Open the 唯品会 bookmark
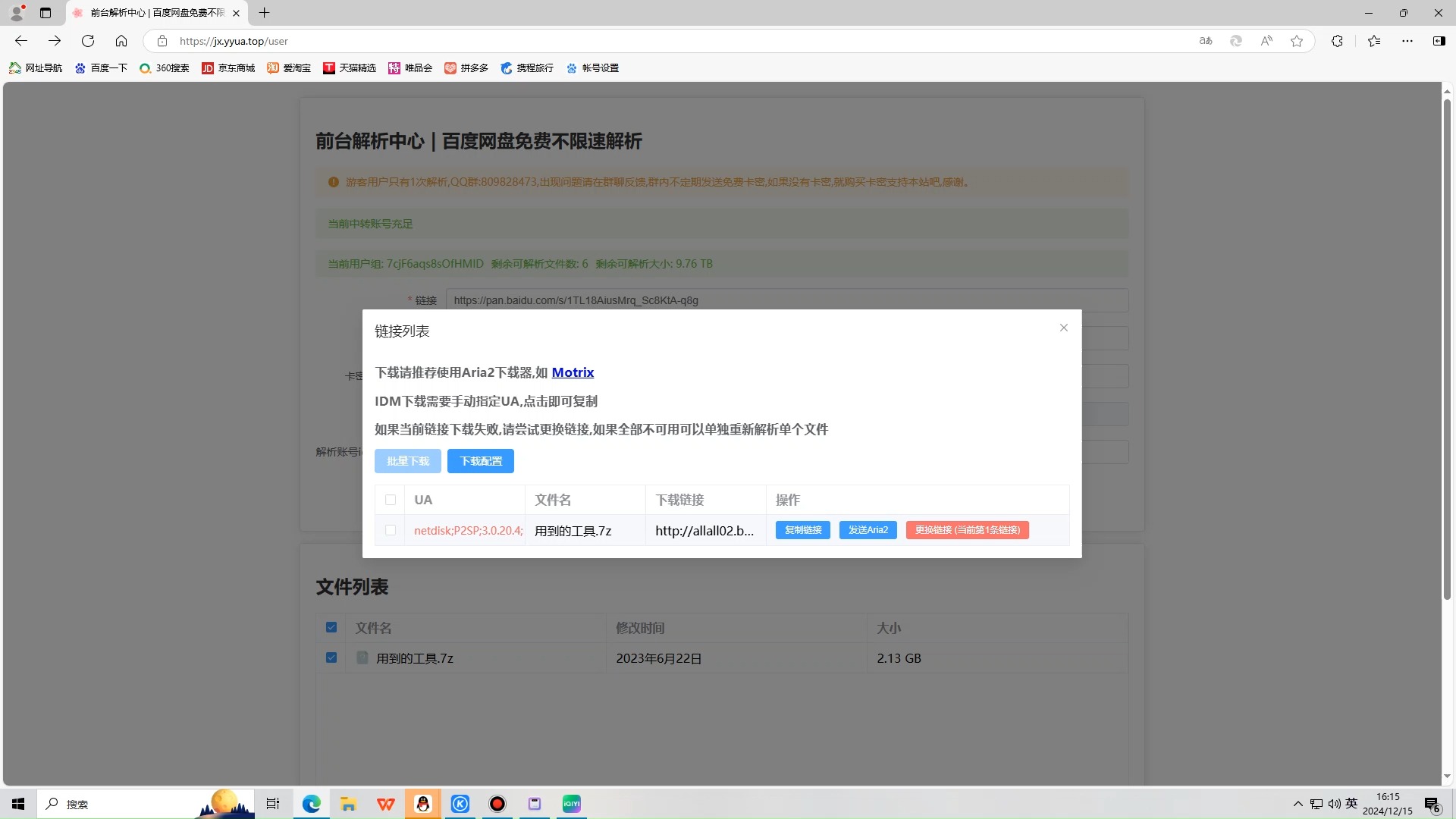 tap(410, 68)
